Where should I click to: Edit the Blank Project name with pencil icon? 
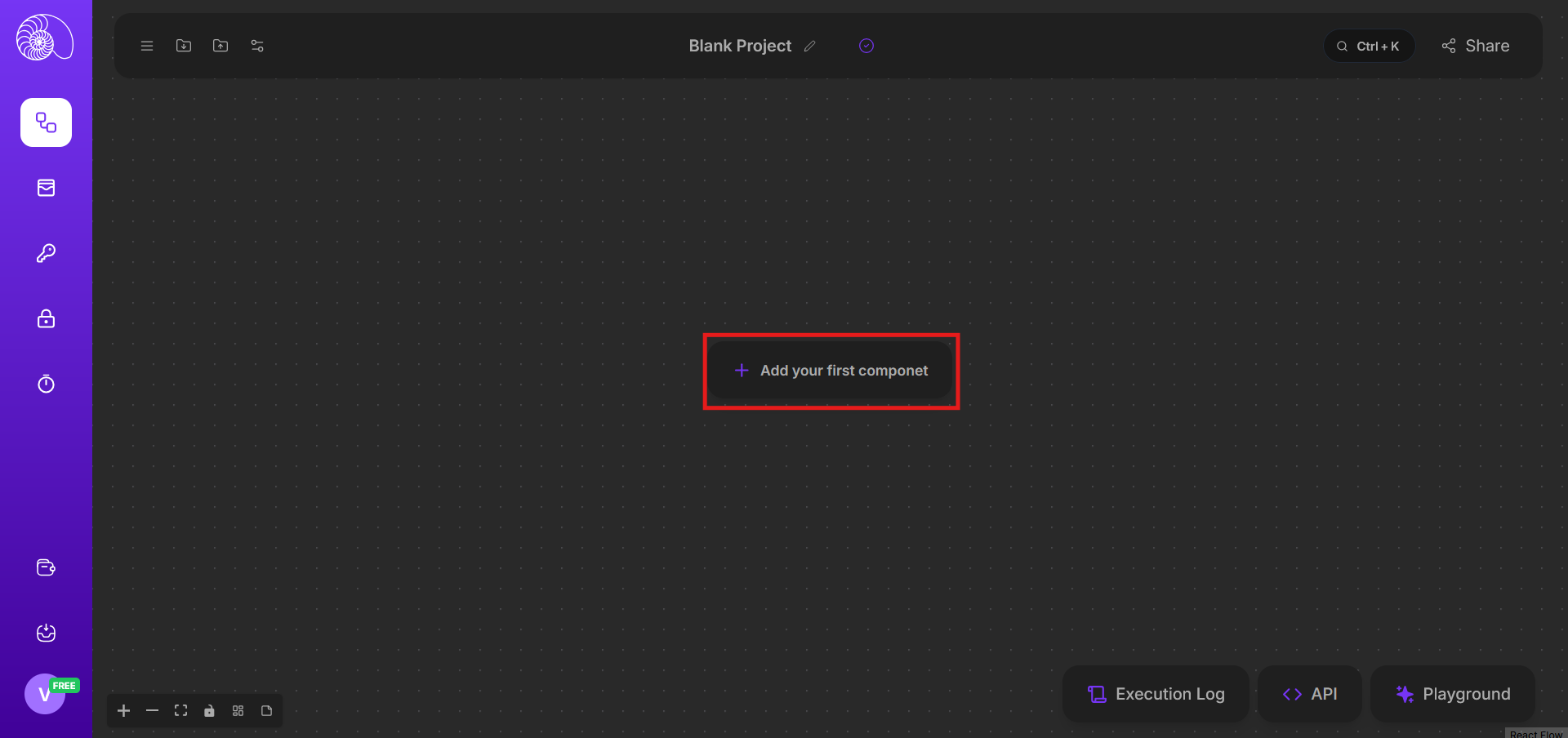809,47
